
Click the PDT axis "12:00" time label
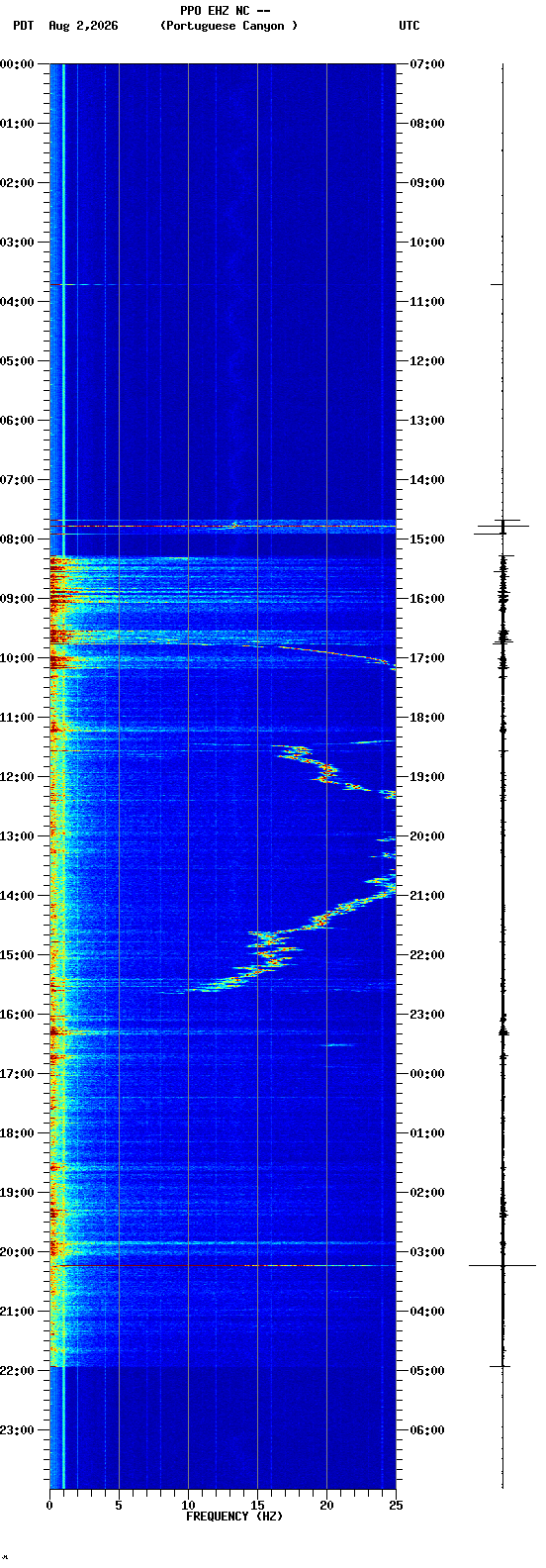point(18,777)
